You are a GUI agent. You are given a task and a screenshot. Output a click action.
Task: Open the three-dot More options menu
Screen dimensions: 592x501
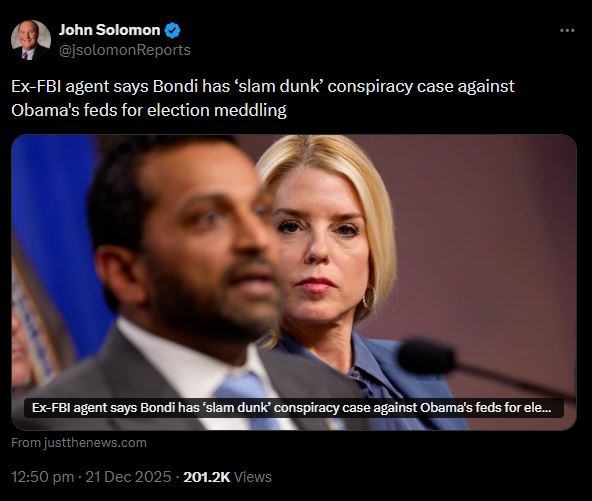pyautogui.click(x=567, y=30)
